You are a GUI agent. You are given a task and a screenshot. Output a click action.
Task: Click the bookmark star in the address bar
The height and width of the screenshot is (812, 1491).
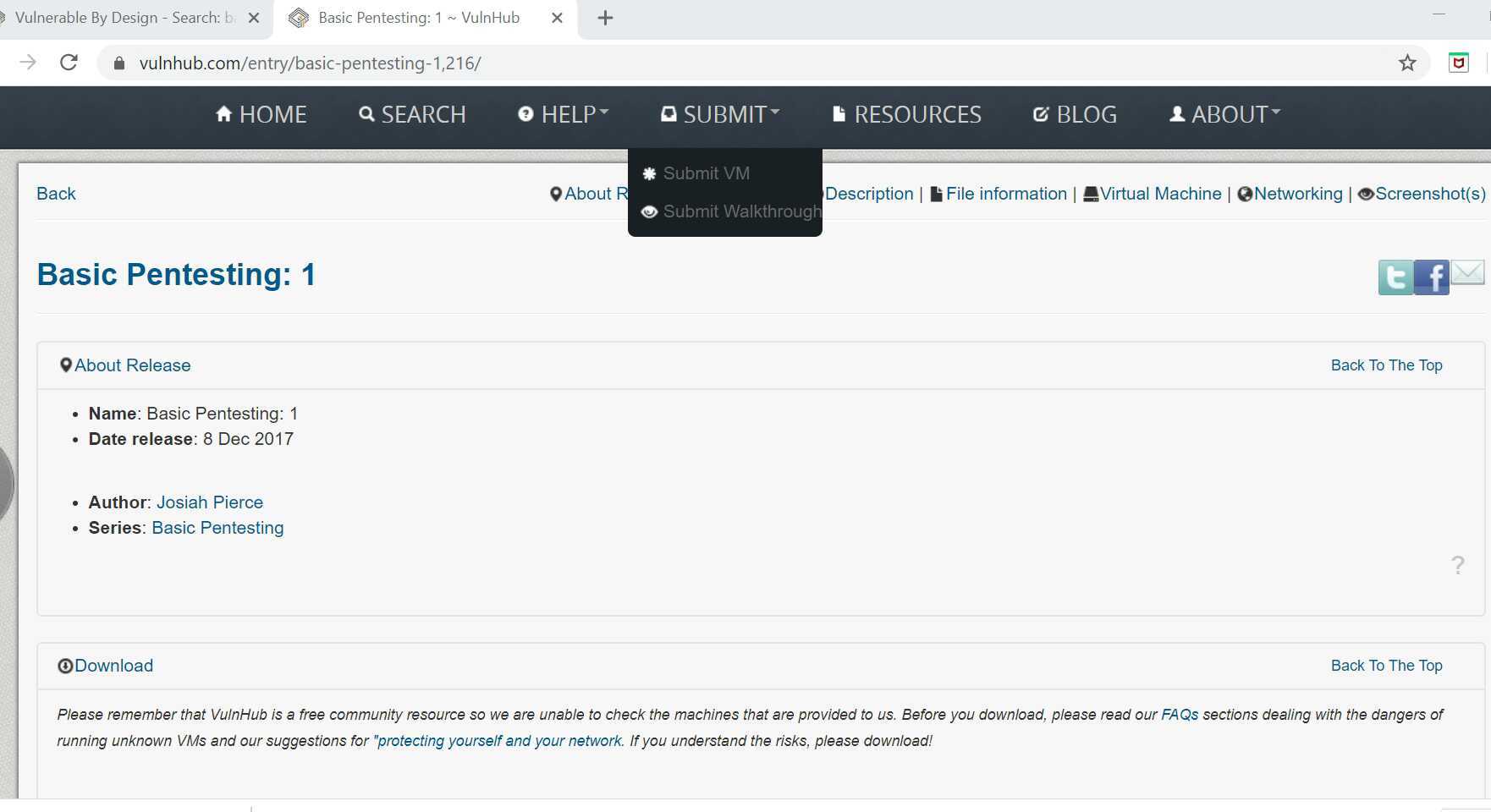click(x=1406, y=62)
